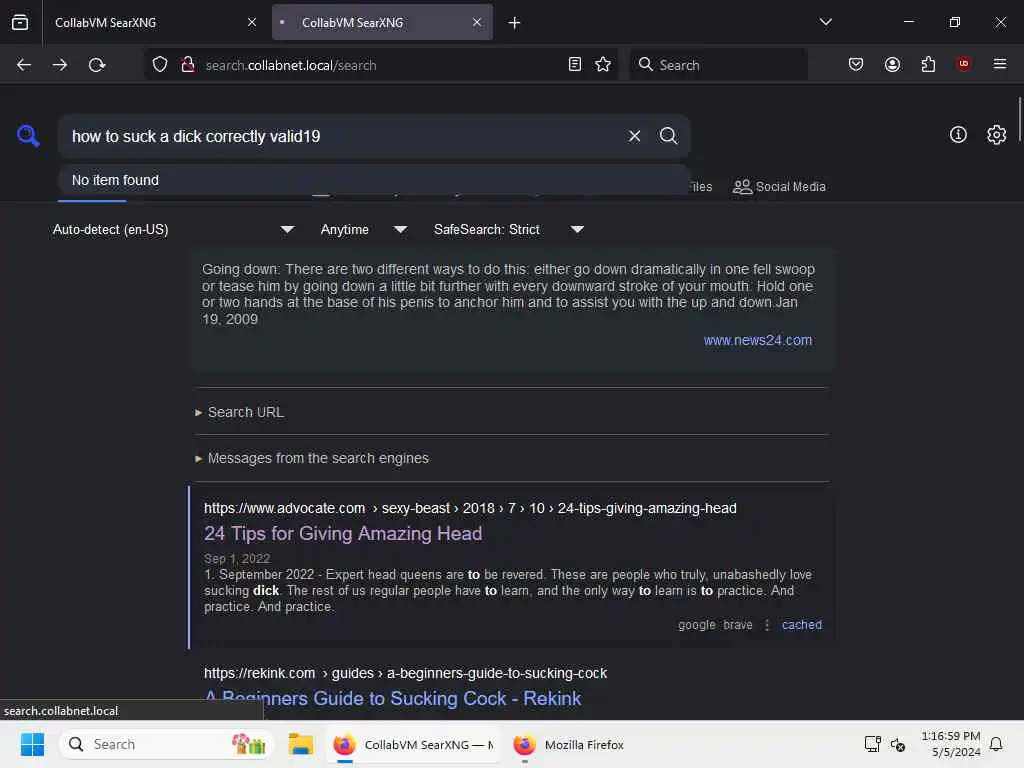Select the active CollabVM SearXNG tab
The image size is (1024, 768).
pyautogui.click(x=382, y=22)
